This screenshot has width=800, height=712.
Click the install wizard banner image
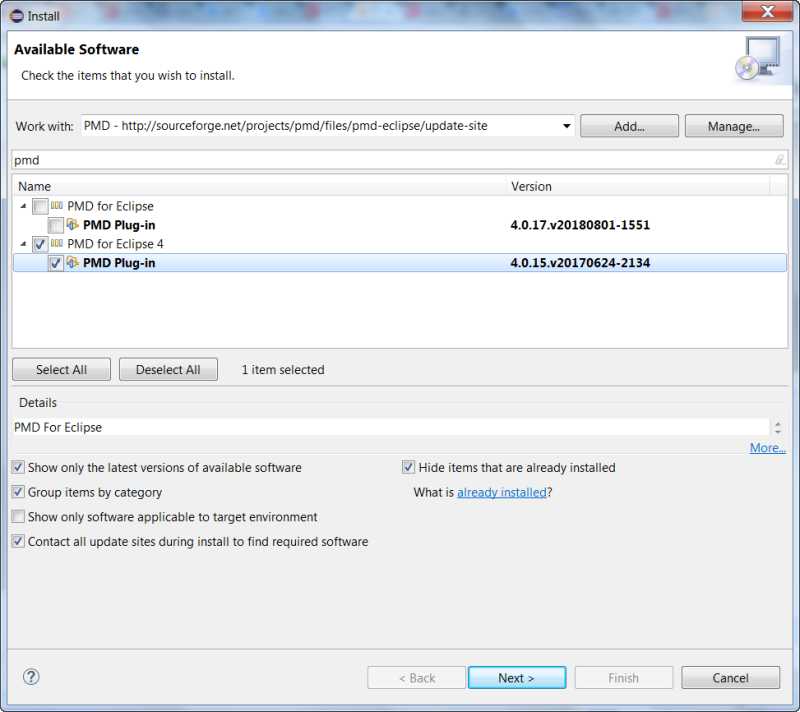point(760,59)
